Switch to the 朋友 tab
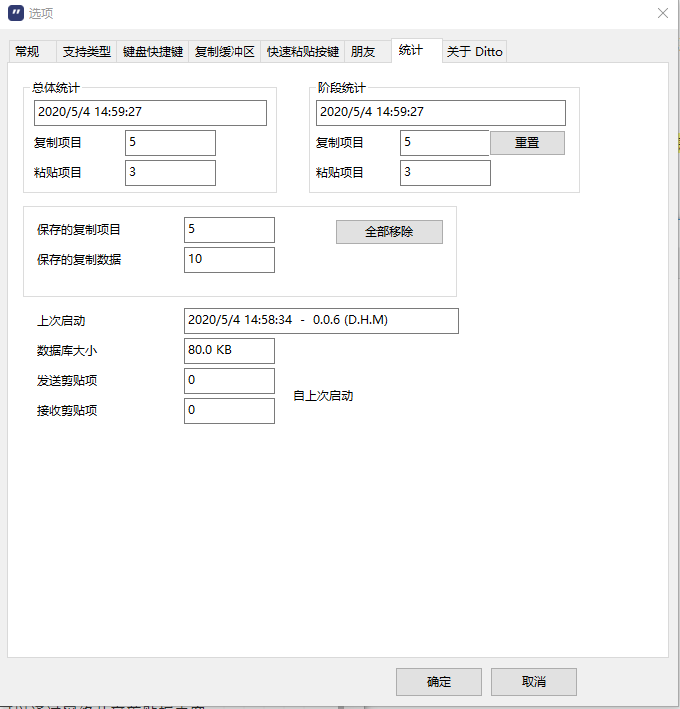The height and width of the screenshot is (709, 680). pos(368,52)
